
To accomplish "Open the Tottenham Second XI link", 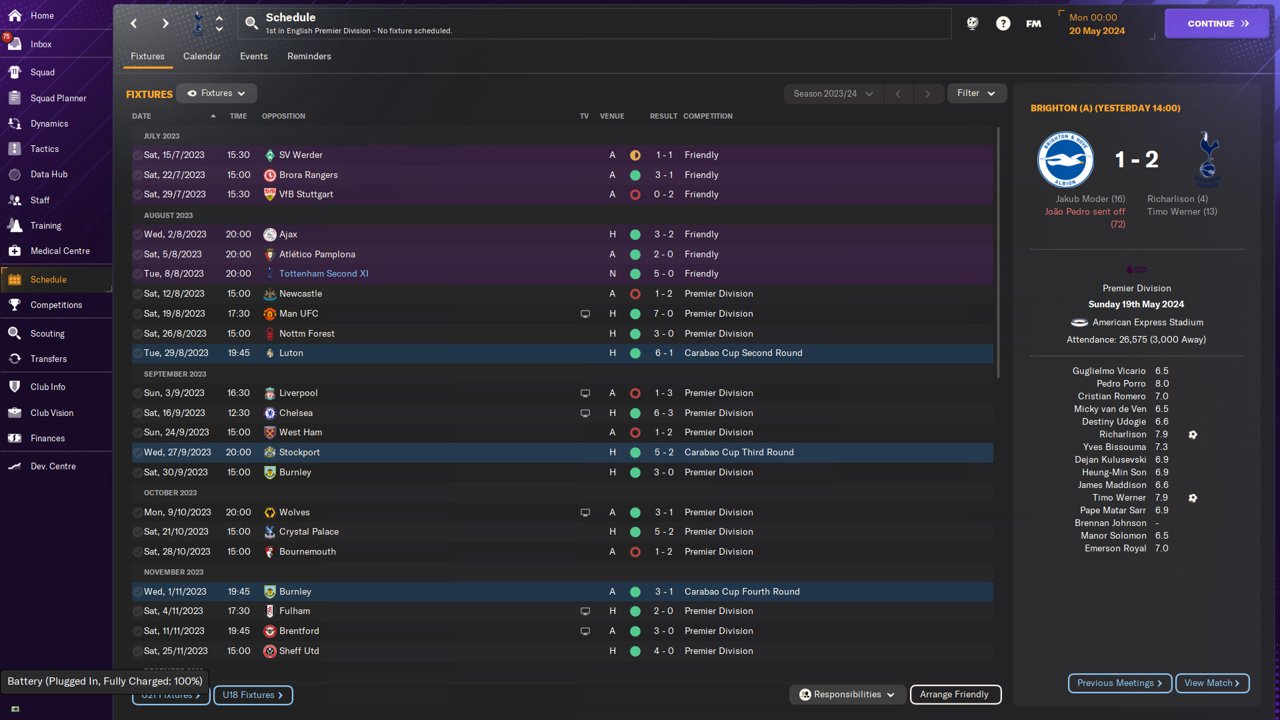I will tap(323, 273).
